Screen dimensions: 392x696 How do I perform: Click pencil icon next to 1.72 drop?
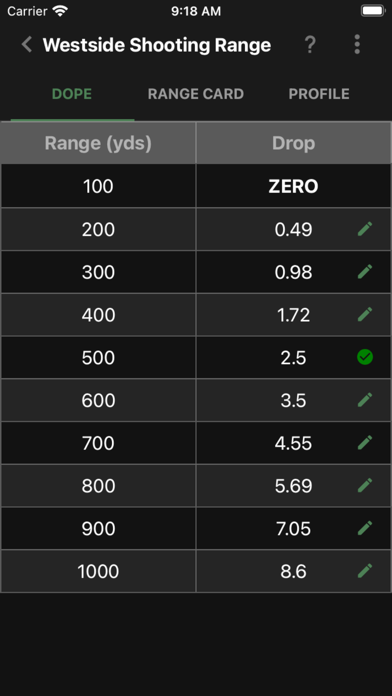pos(365,315)
